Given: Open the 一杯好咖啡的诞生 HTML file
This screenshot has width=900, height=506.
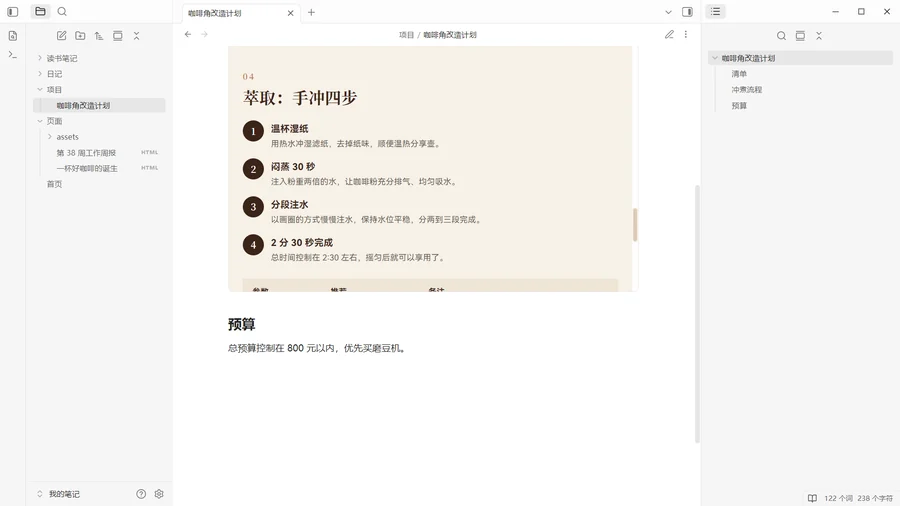Looking at the screenshot, I should pos(99,168).
